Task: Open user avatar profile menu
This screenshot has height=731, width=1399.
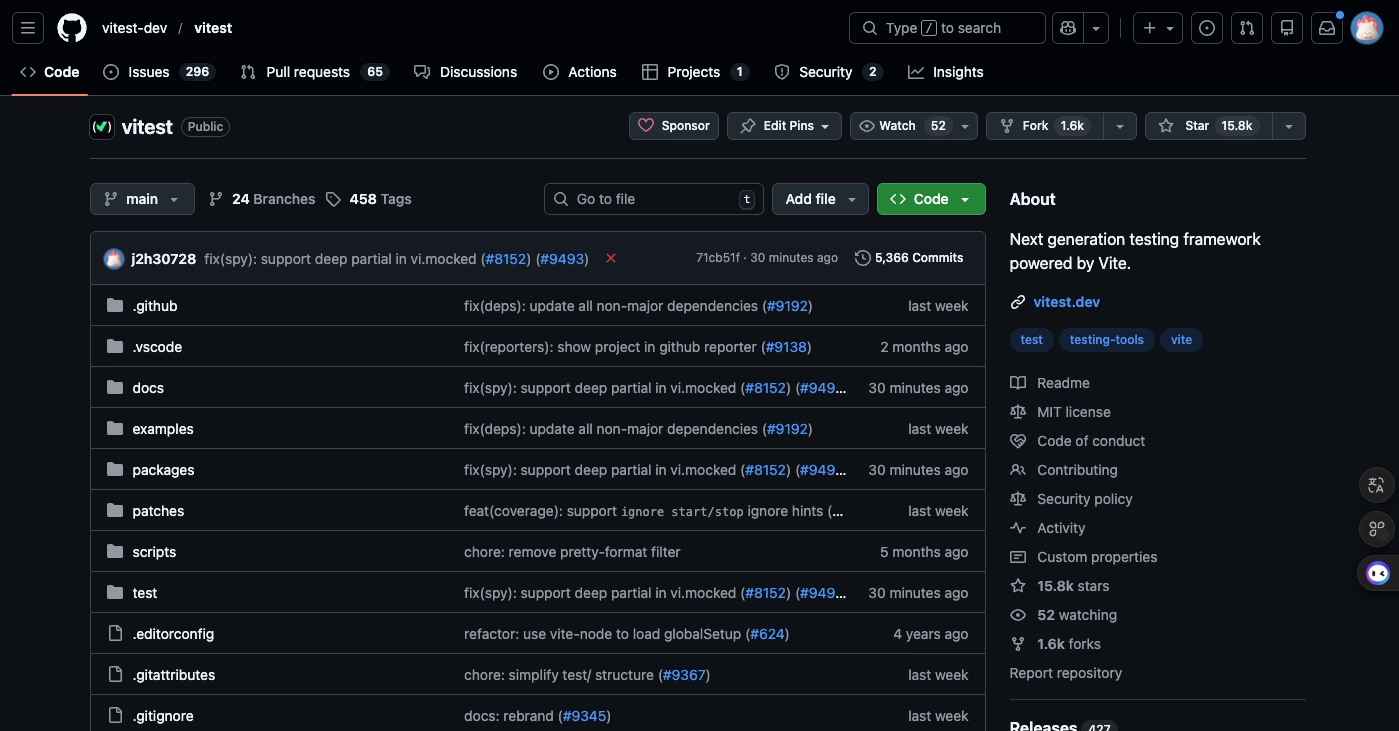Action: point(1367,28)
